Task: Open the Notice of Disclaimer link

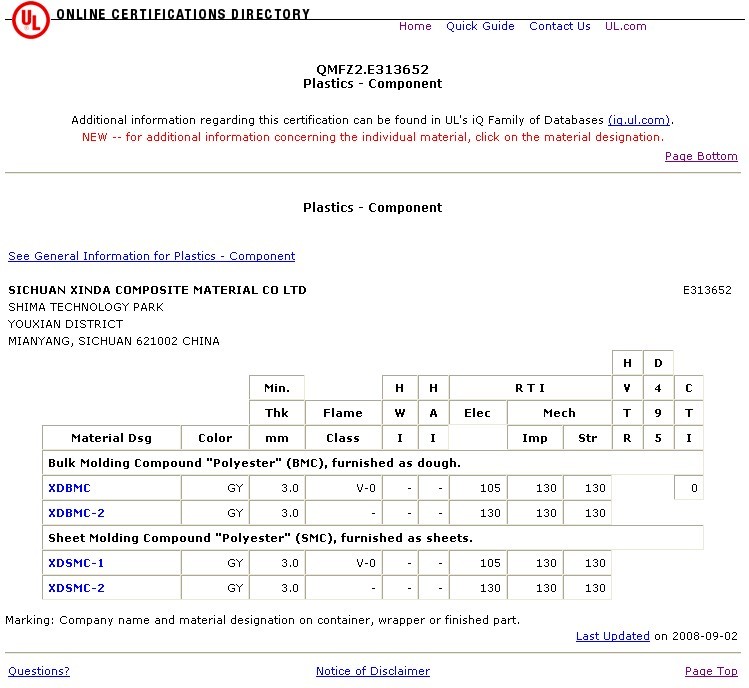Action: click(x=373, y=671)
